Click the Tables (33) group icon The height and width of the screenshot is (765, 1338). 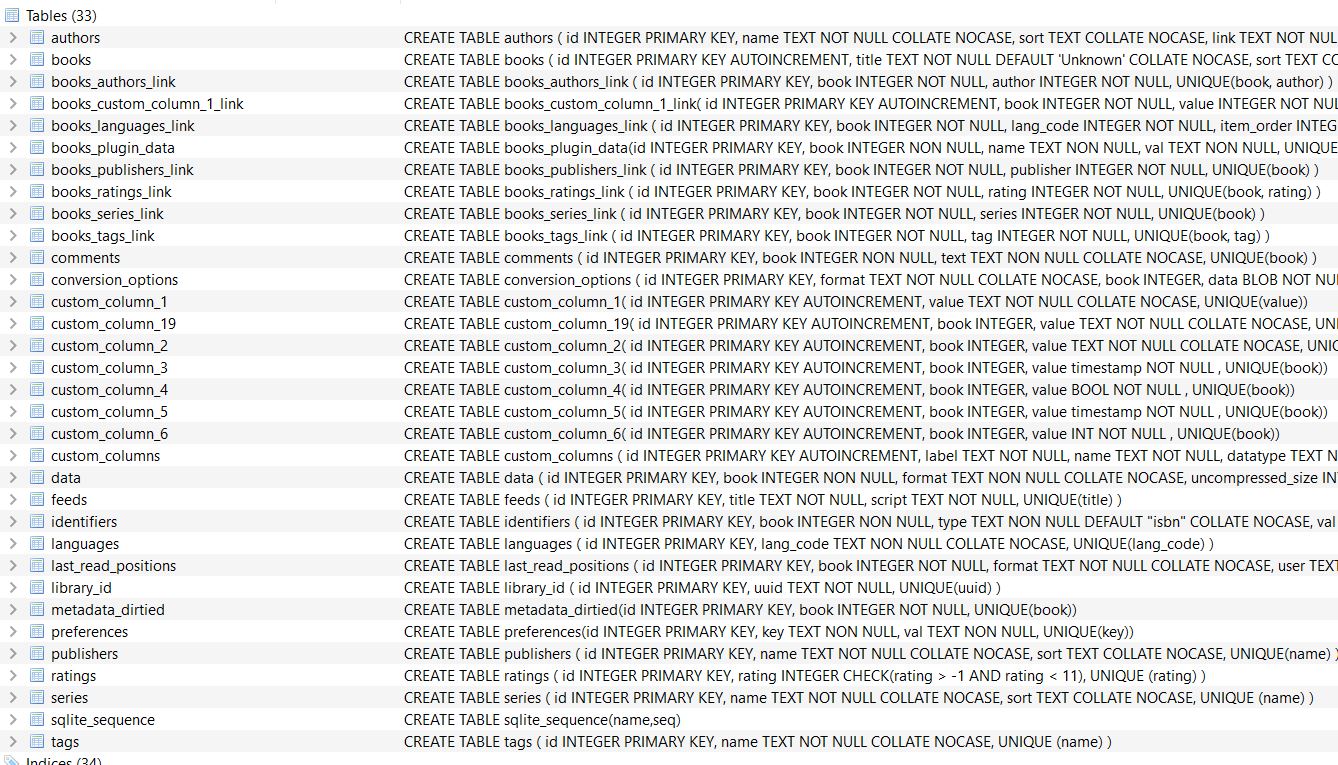click(12, 16)
